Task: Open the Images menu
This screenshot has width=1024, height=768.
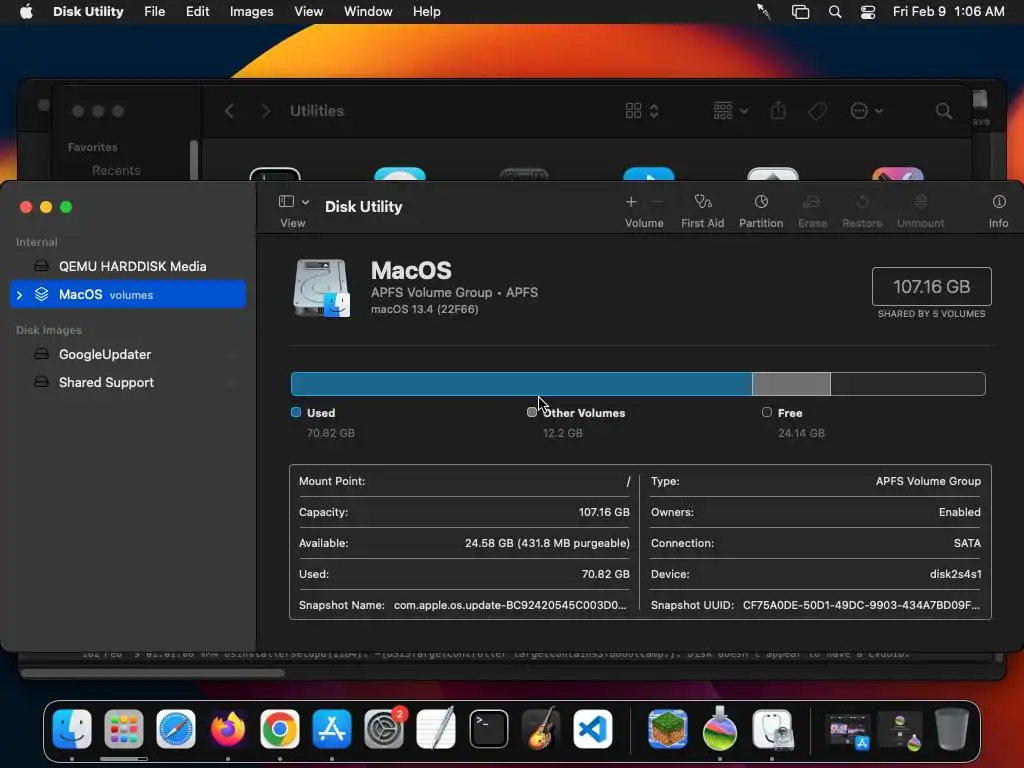Action: (251, 12)
